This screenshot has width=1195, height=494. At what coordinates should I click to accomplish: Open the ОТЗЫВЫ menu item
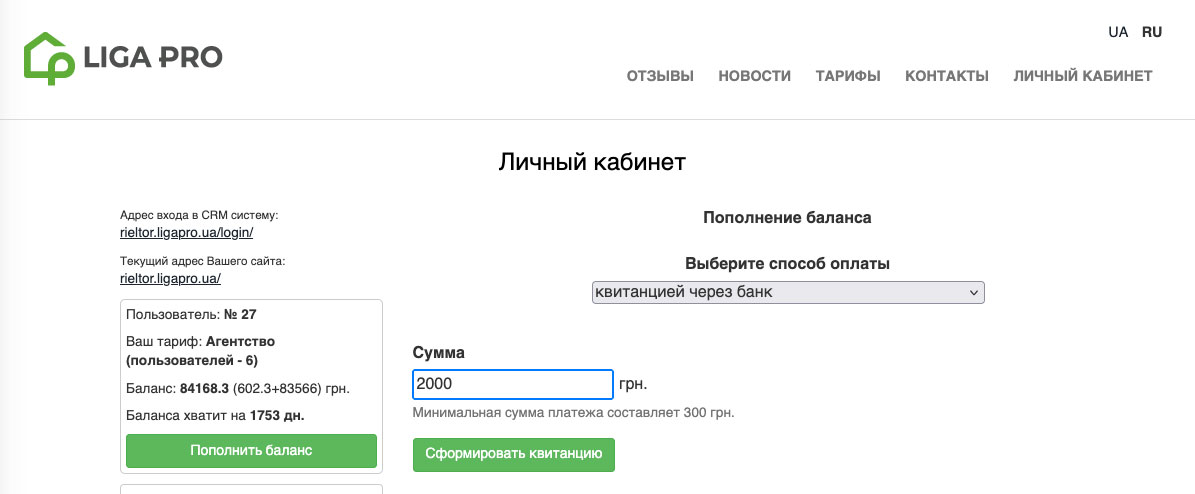click(x=660, y=76)
